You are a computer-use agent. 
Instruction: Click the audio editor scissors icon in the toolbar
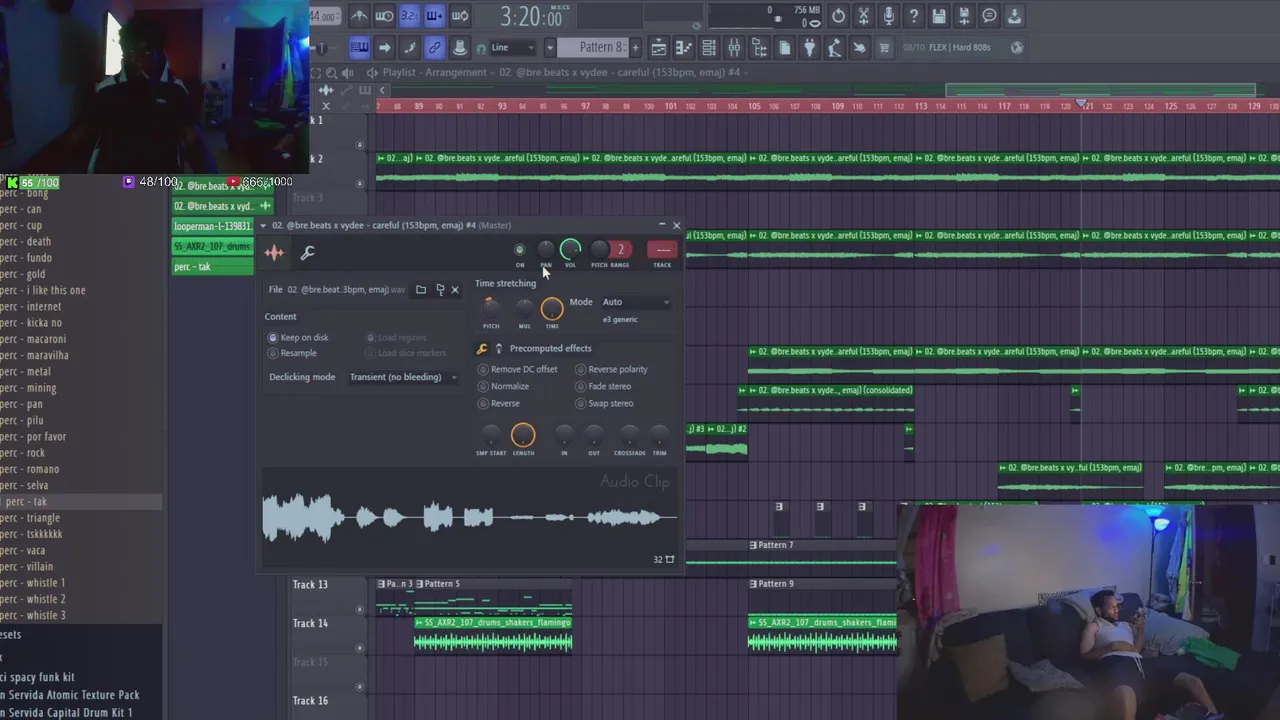tap(864, 16)
